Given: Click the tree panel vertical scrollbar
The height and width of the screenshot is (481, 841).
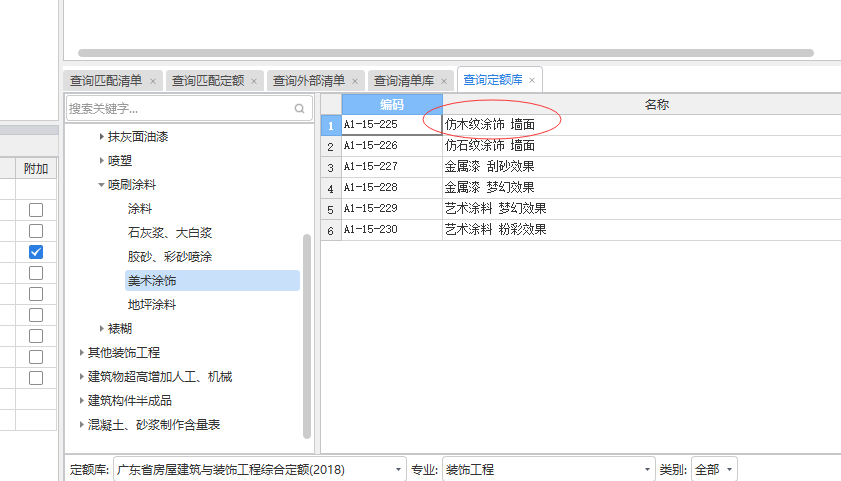Looking at the screenshot, I should (307, 336).
